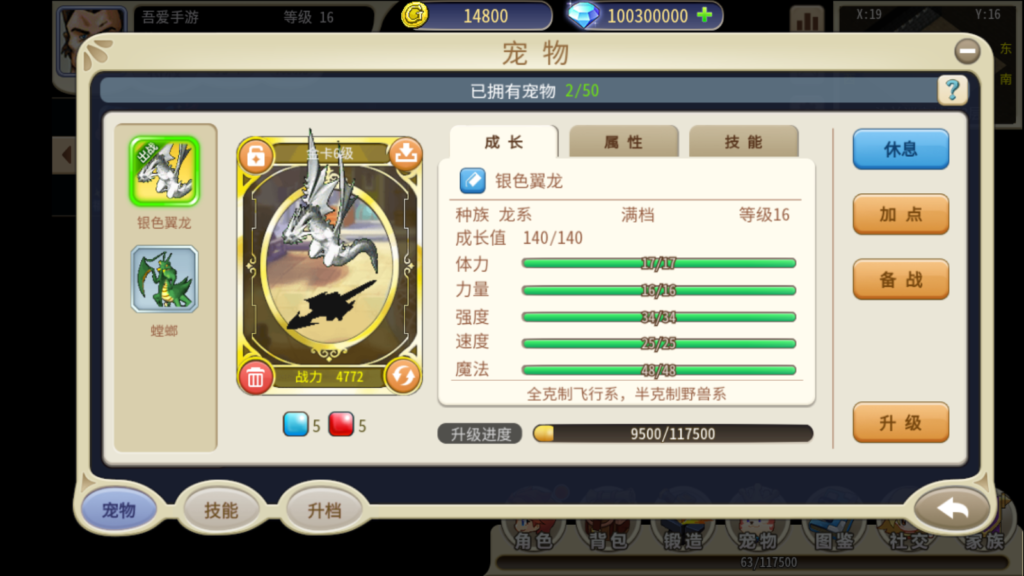Click the 升级 button
Viewport: 1024px width, 576px height.
click(x=901, y=423)
